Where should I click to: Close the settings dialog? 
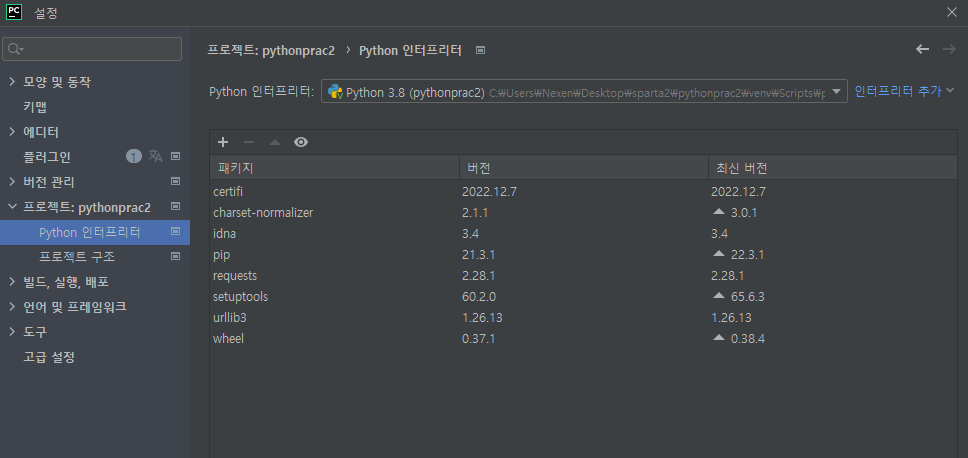click(951, 12)
